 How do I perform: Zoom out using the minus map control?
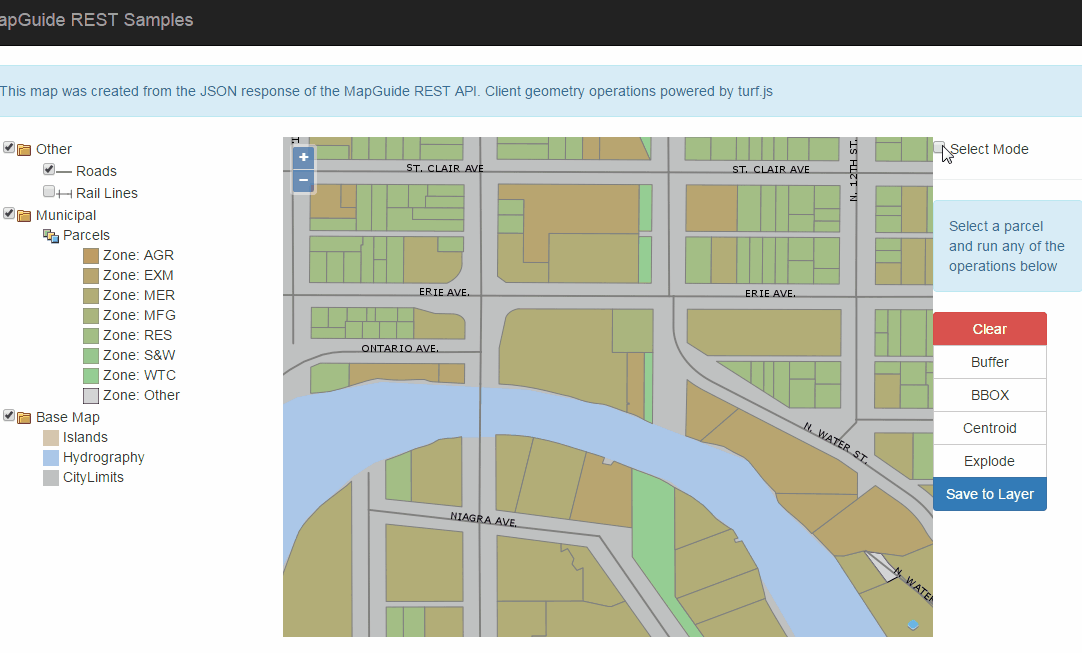[x=303, y=180]
